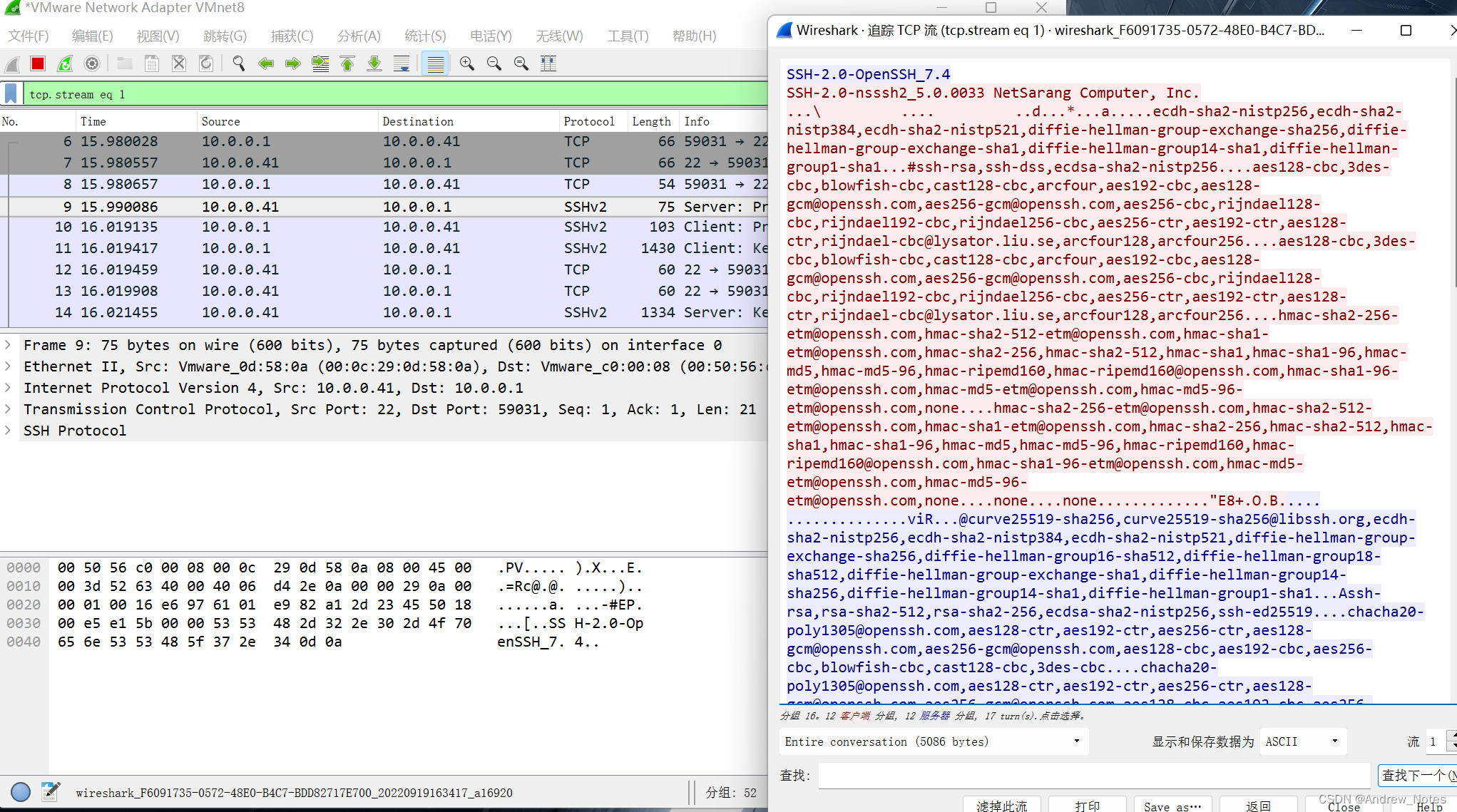Click the display filter bookmark icon
The image size is (1457, 812).
pyautogui.click(x=11, y=94)
